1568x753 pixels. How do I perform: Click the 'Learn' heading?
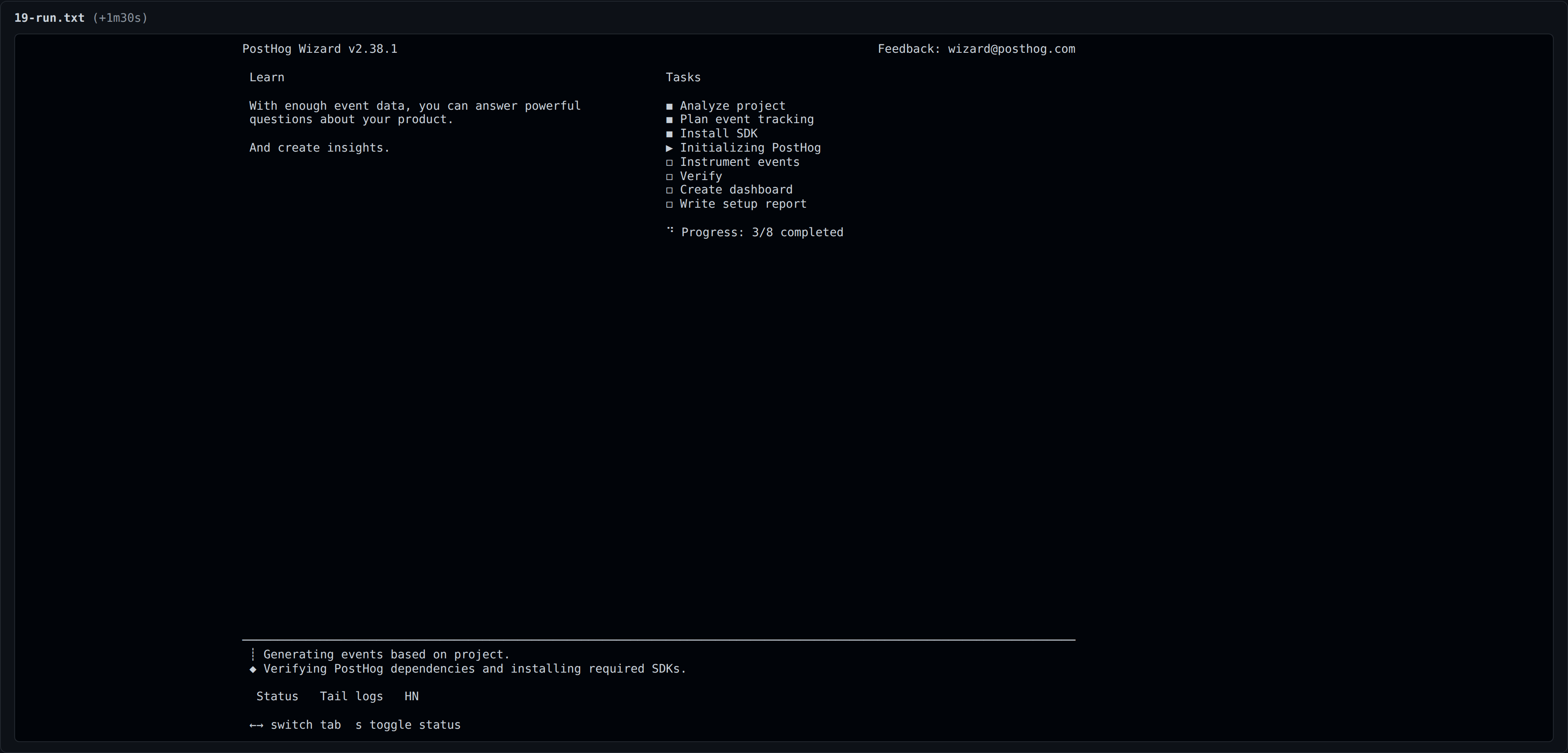click(x=267, y=77)
